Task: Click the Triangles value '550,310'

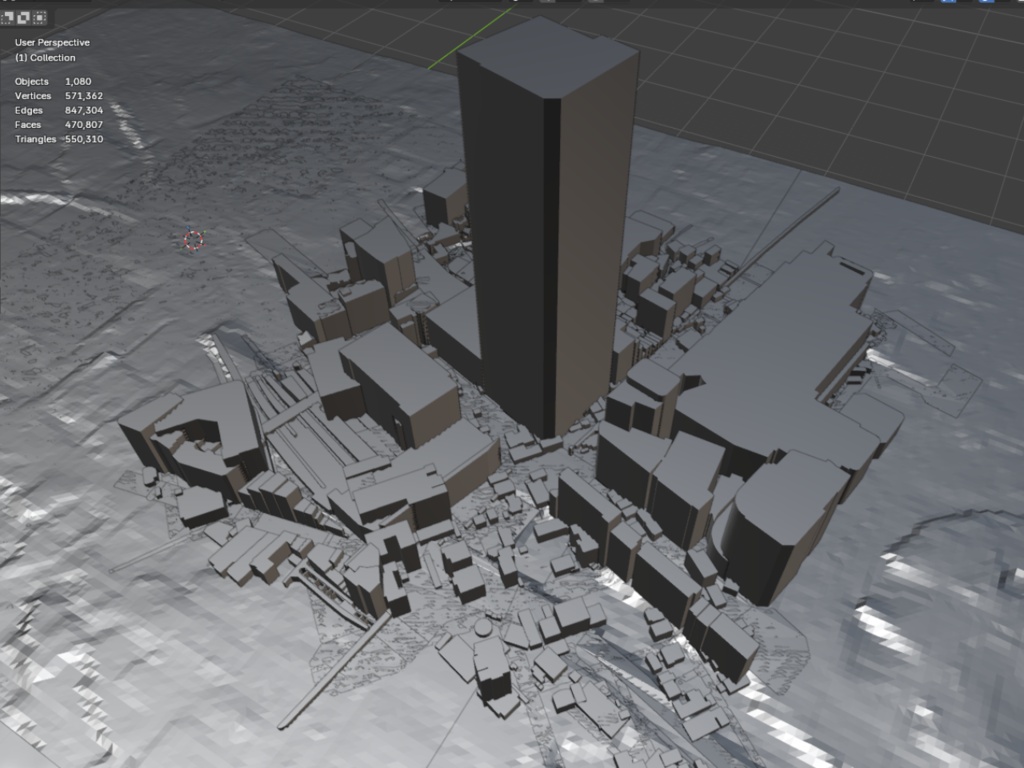Action: 84,139
